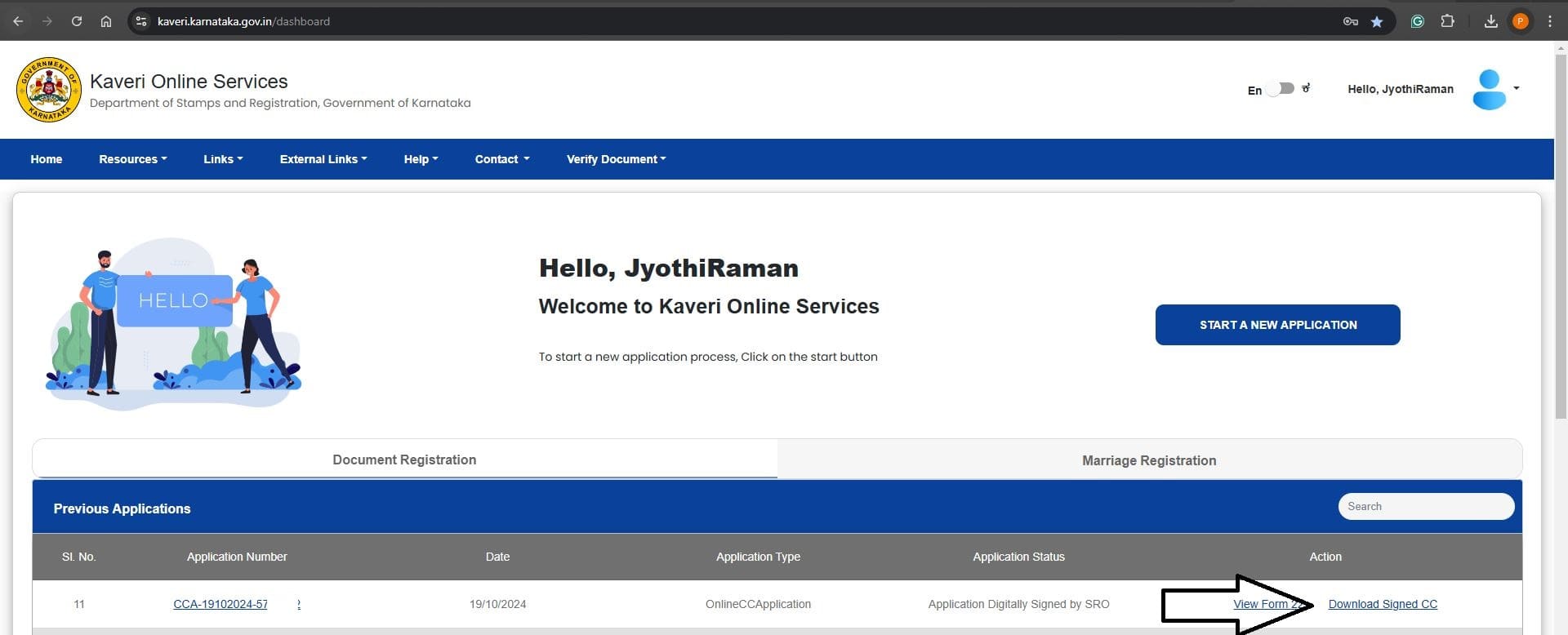Reload the page with the refresh icon
Viewport: 1568px width, 635px height.
tap(77, 21)
